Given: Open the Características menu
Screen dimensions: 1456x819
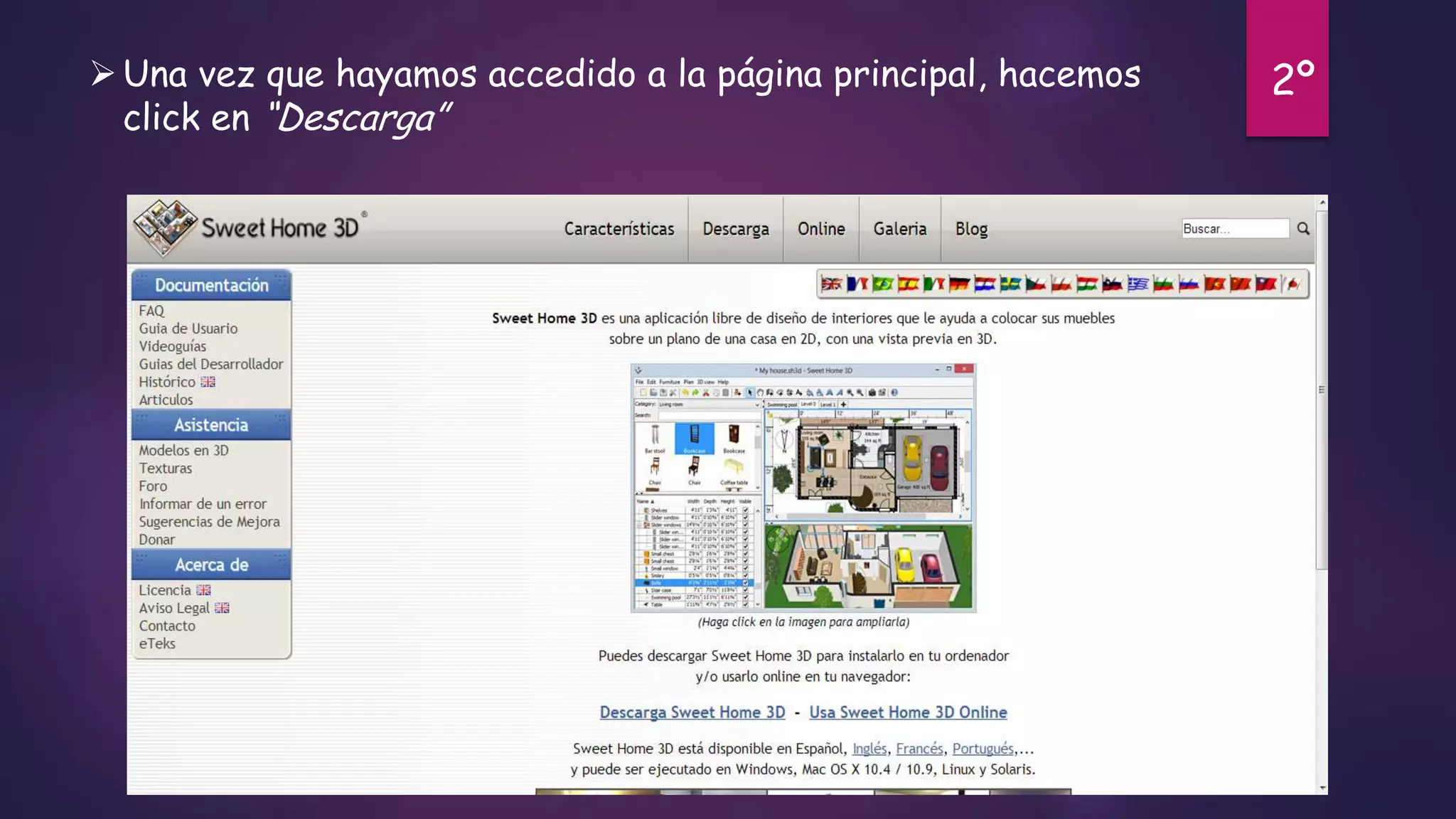Looking at the screenshot, I should [x=619, y=229].
